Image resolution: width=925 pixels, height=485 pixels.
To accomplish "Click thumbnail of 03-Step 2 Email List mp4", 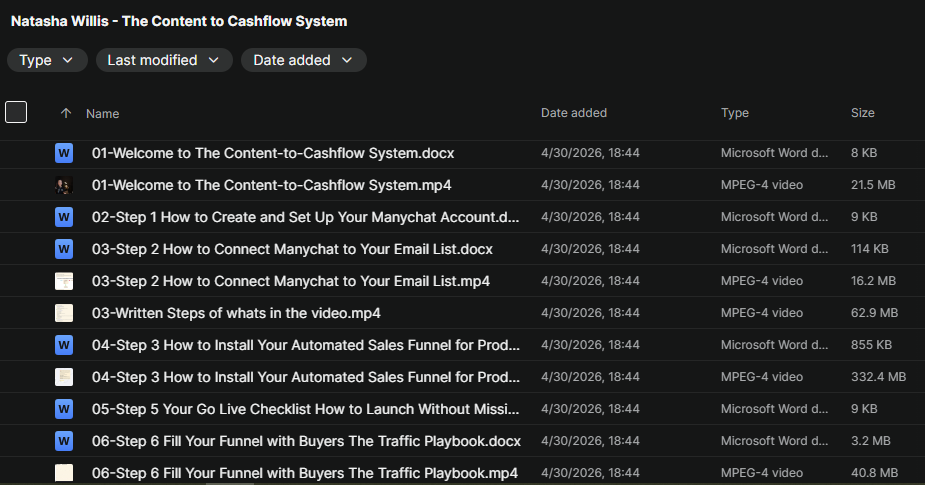I will pyautogui.click(x=64, y=281).
